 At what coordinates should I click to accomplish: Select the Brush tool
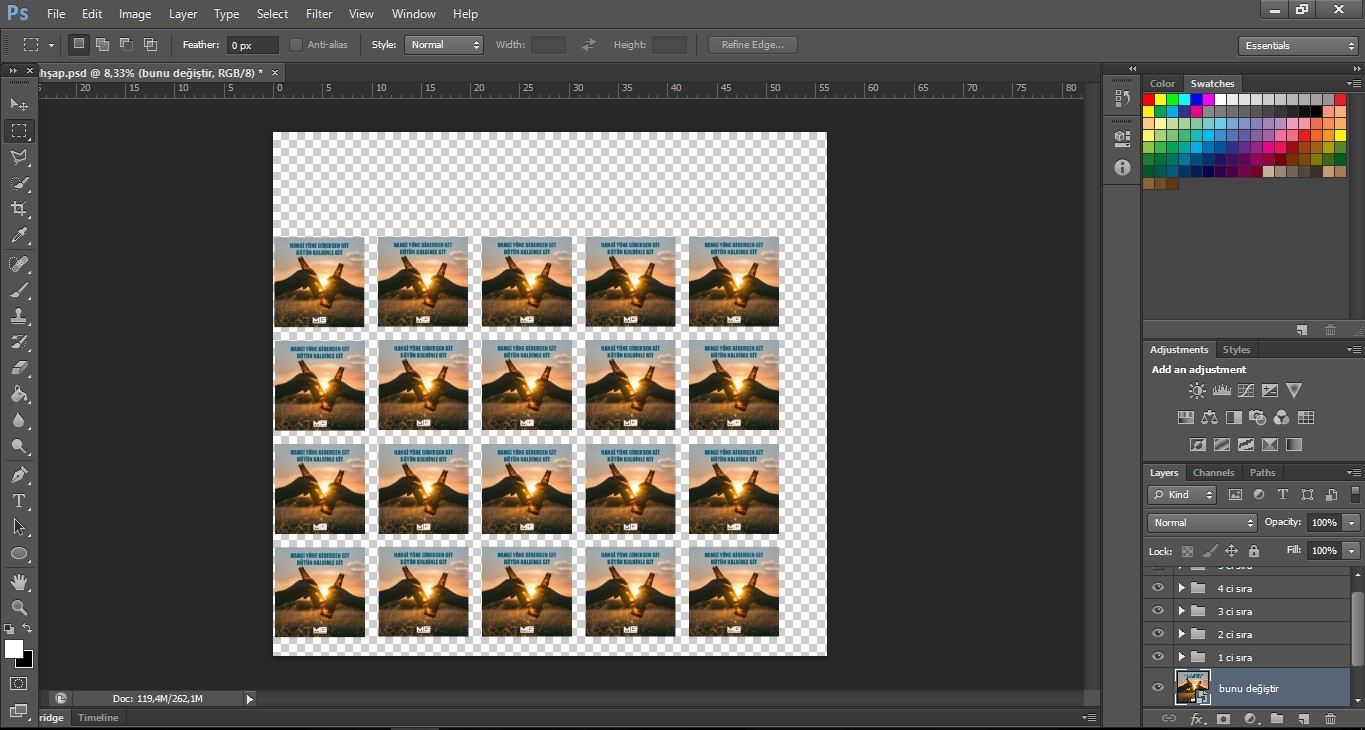pos(19,290)
